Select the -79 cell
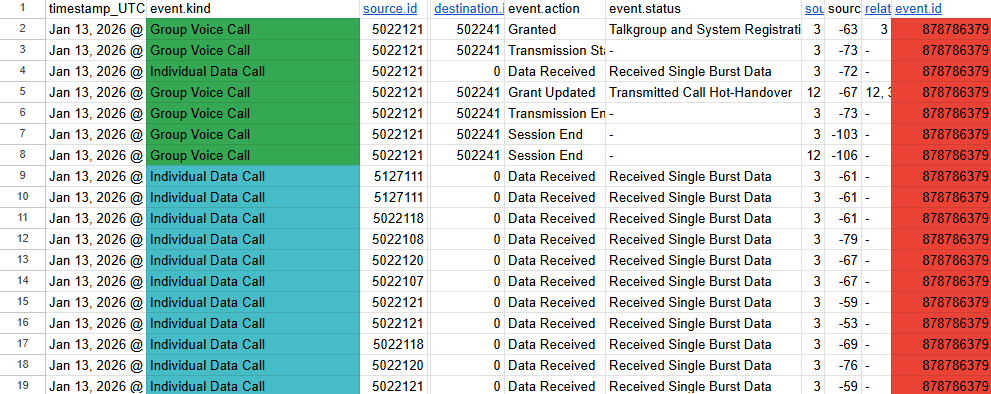The image size is (991, 394). point(843,240)
